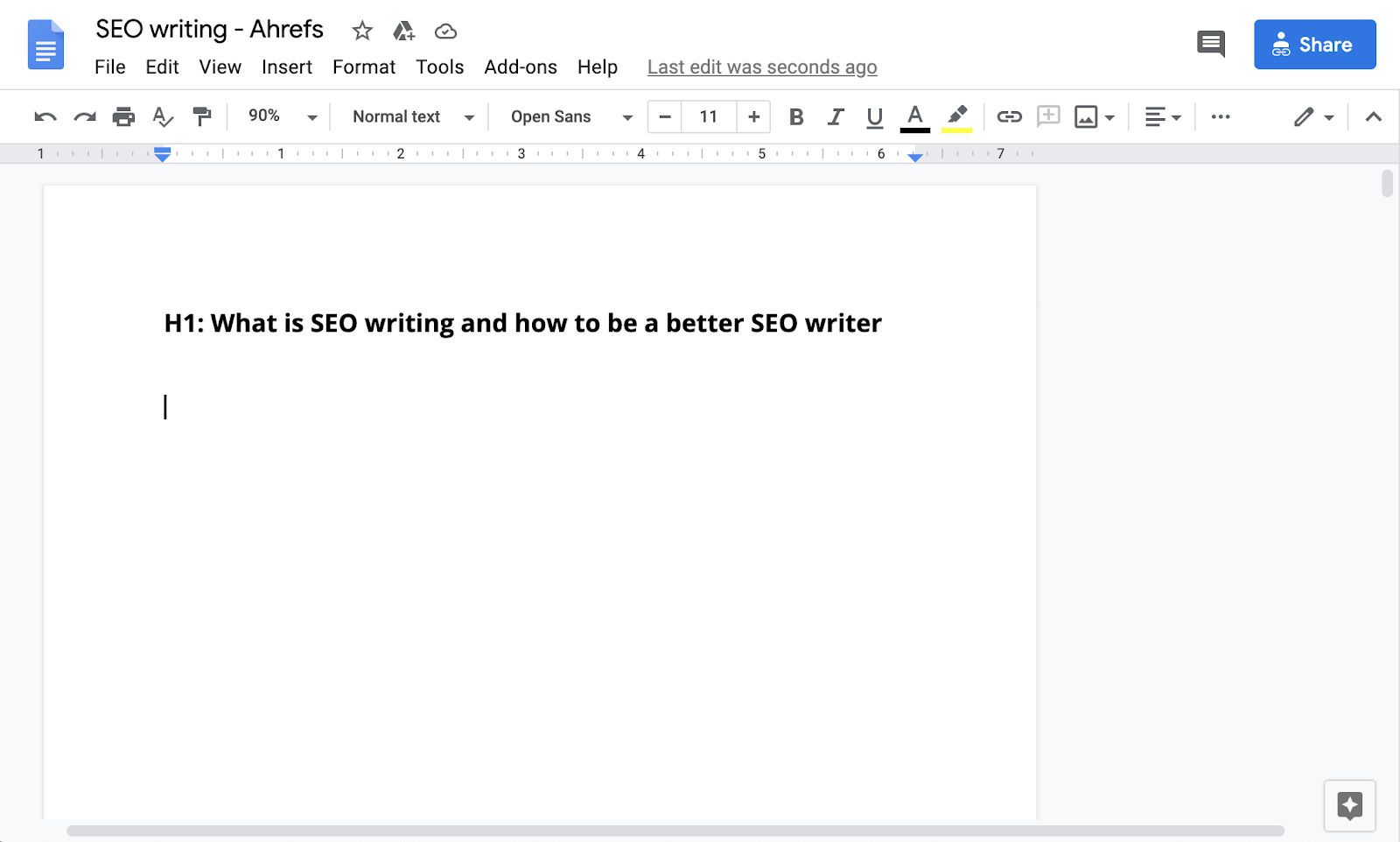Apply bold formatting
The height and width of the screenshot is (842, 1400).
795,116
